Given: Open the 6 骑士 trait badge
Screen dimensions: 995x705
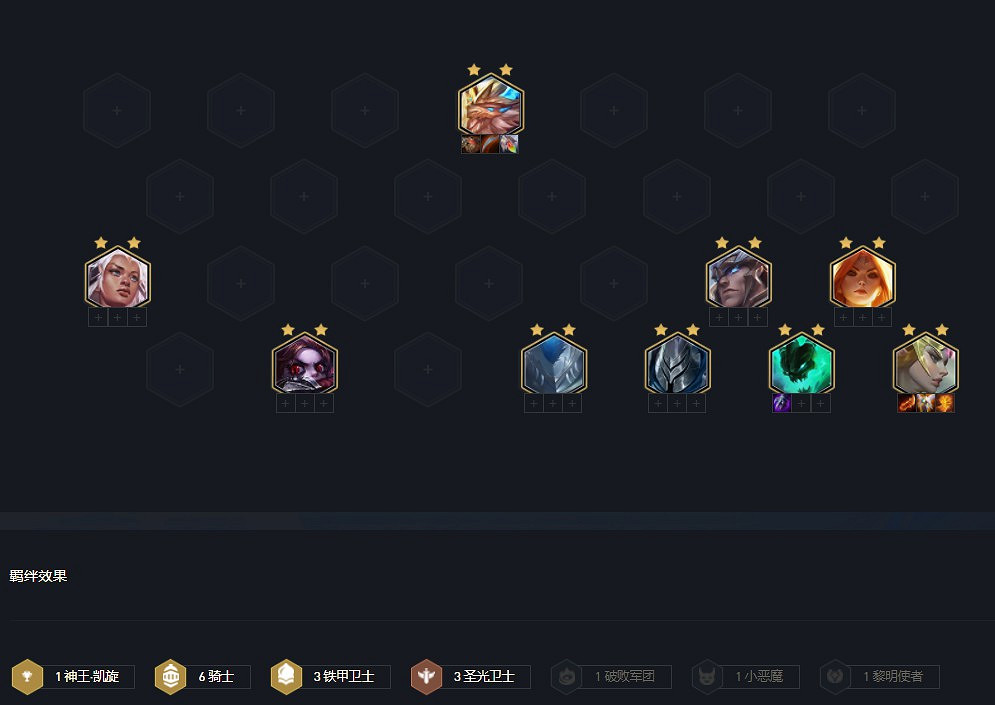Looking at the screenshot, I should click(203, 676).
